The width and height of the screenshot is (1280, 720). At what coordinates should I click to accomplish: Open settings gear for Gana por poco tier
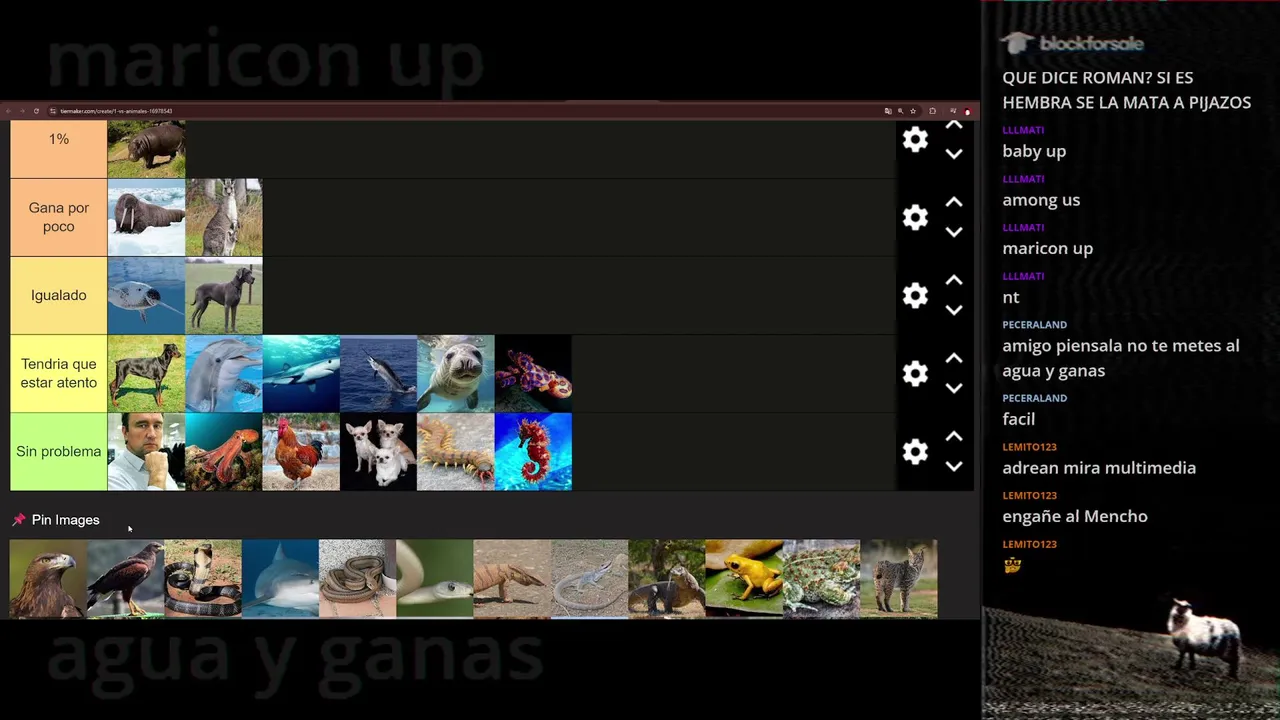[x=915, y=217]
